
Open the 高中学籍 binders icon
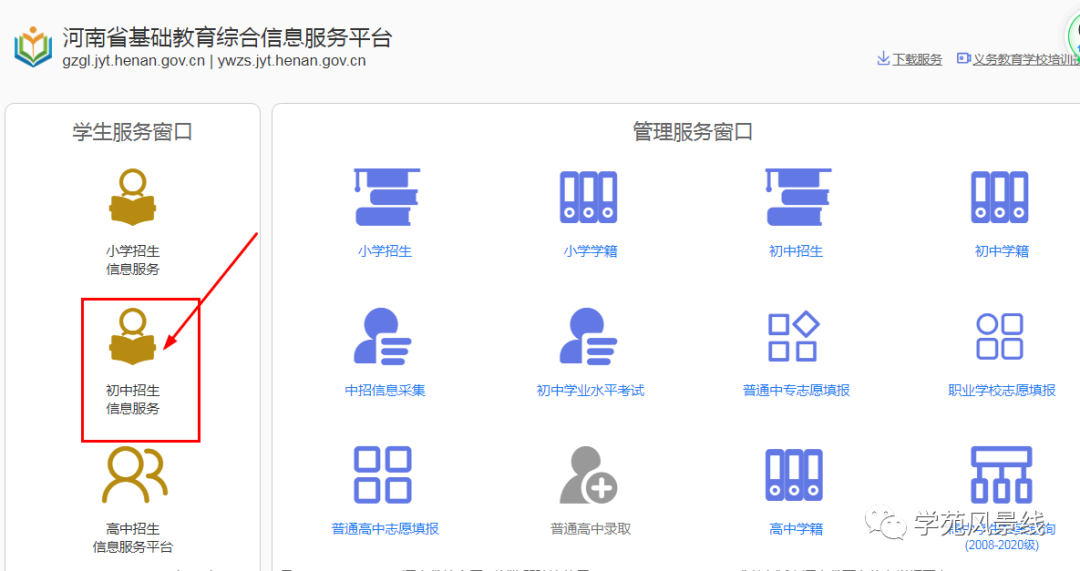pyautogui.click(x=794, y=475)
